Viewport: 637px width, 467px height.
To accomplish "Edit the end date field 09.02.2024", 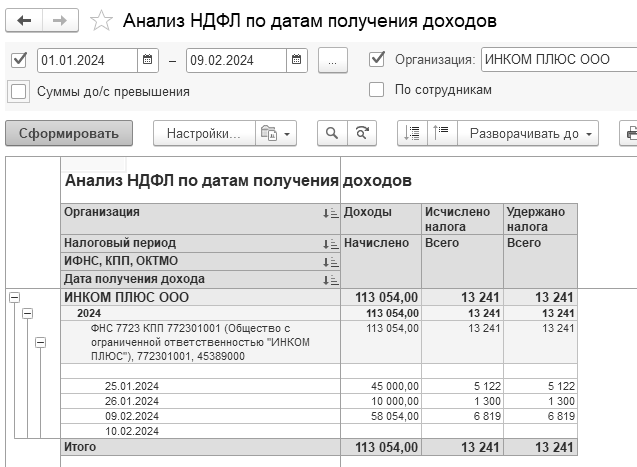I will point(236,60).
